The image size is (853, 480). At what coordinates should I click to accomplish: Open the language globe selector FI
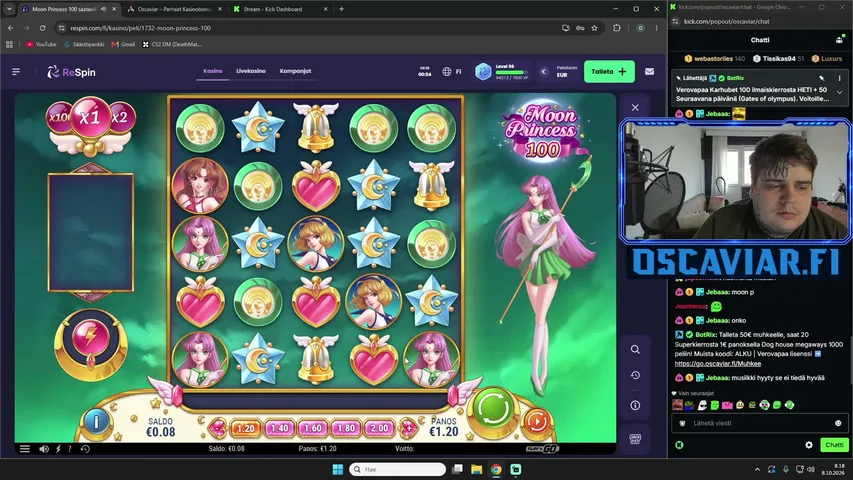(x=452, y=71)
